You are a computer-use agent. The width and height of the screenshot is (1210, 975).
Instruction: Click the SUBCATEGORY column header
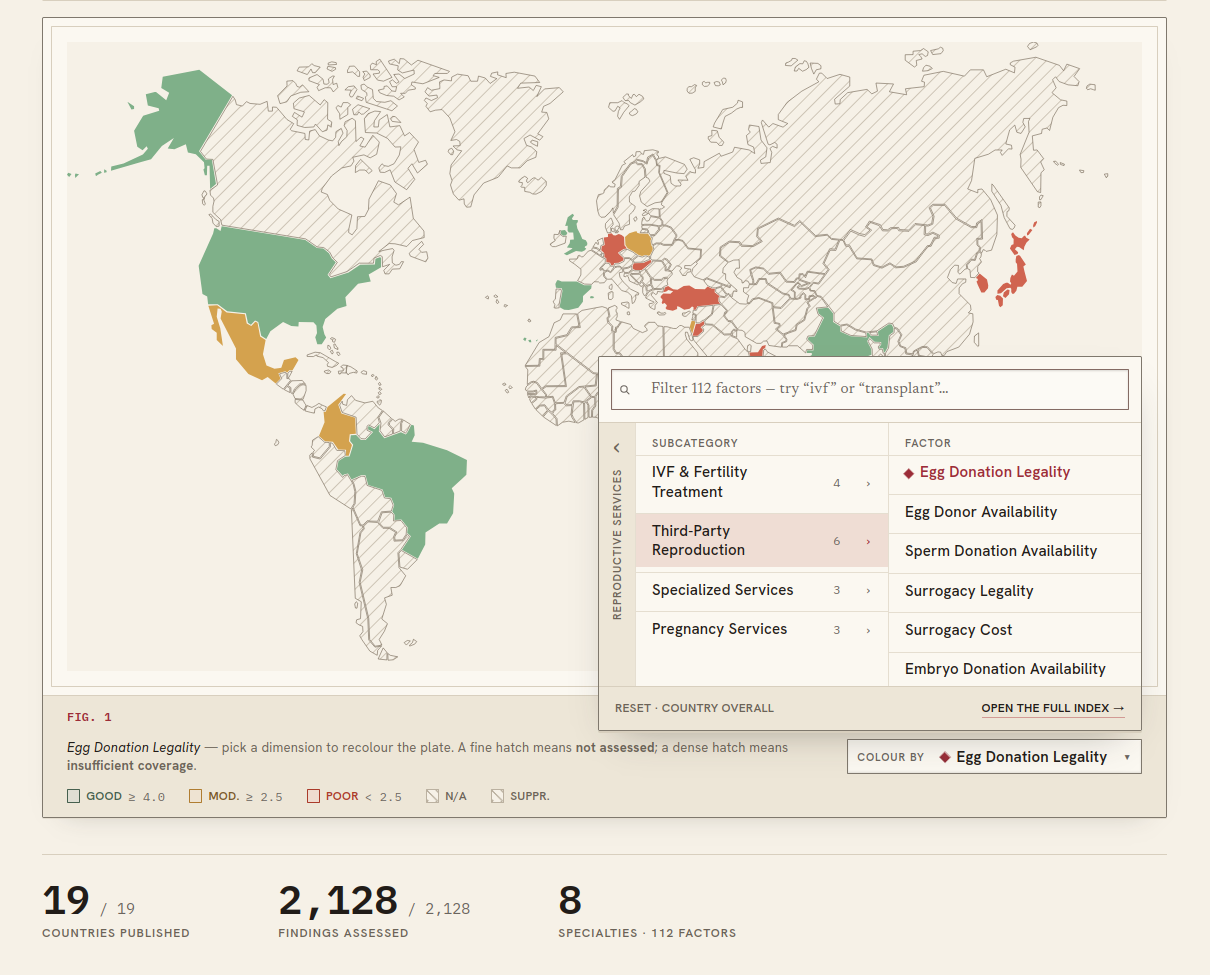pos(695,443)
